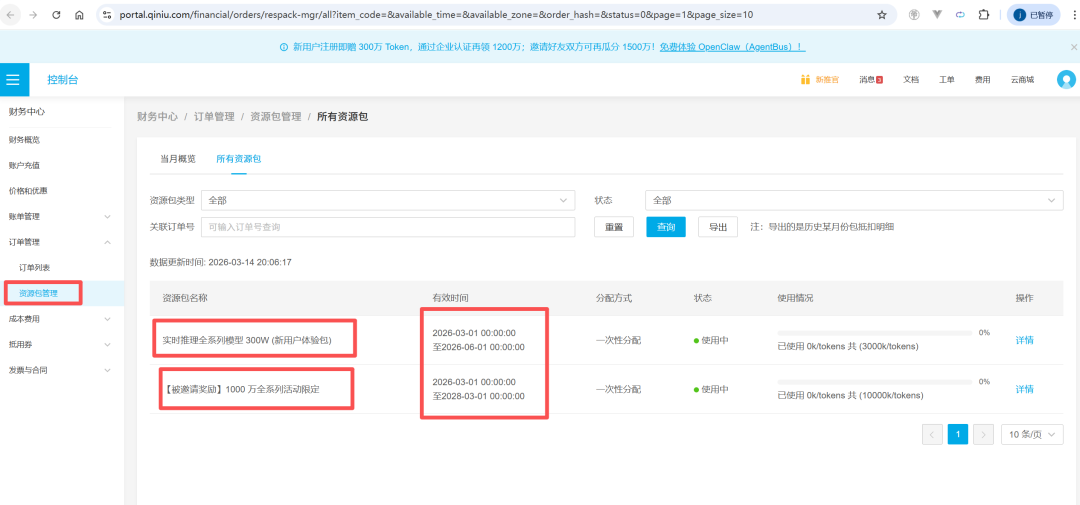Open the 状态 filter dropdown
This screenshot has width=1080, height=505.
[853, 200]
